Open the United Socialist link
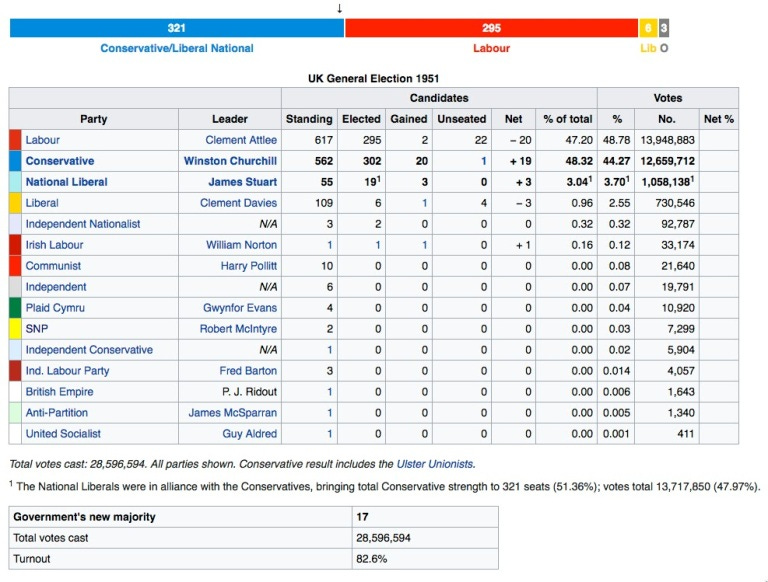 tap(63, 434)
